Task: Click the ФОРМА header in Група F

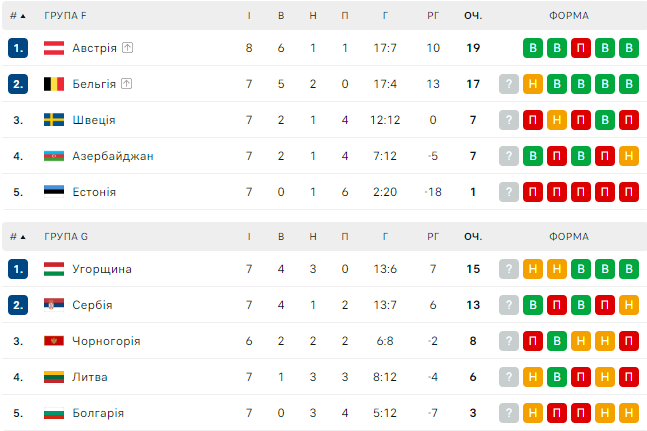Action: 569,15
